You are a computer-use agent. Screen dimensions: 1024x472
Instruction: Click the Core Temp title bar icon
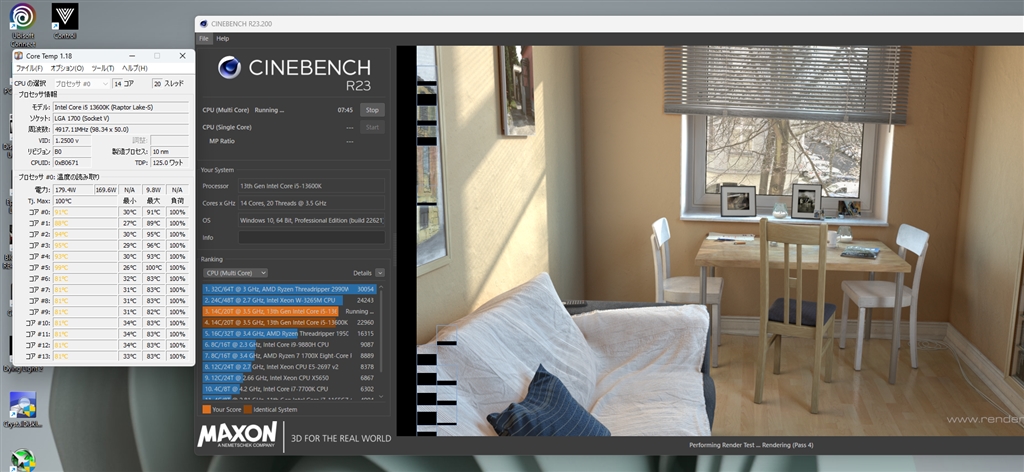pyautogui.click(x=18, y=56)
